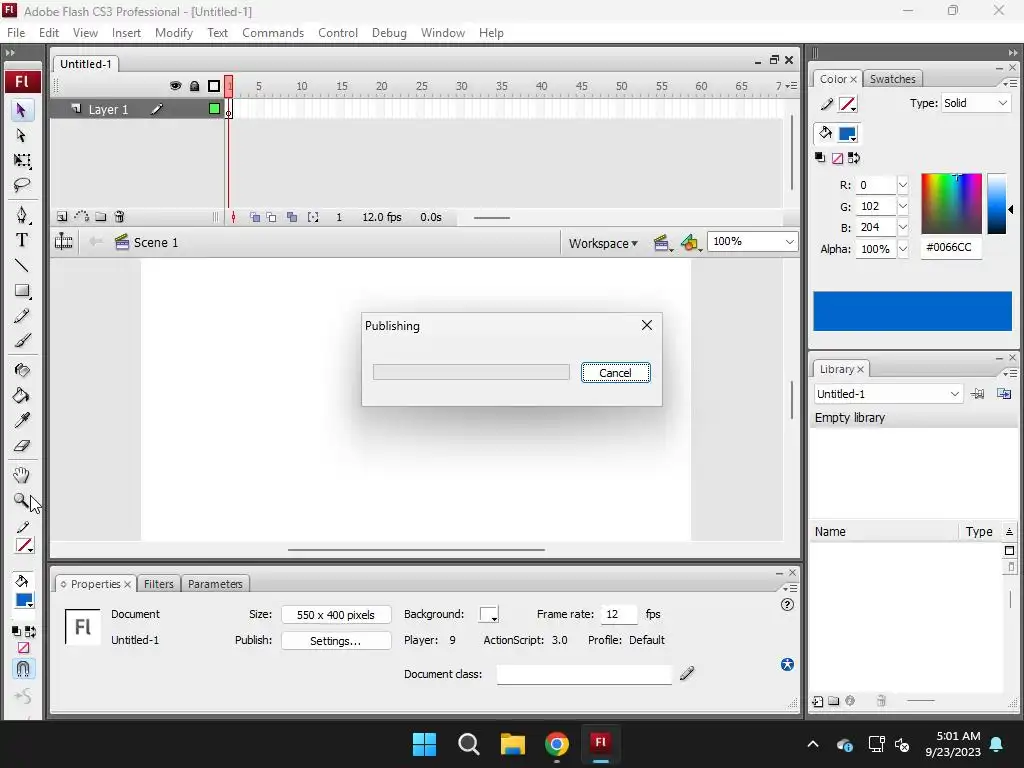
Task: Click Swap Colors icon in Color panel
Action: (x=854, y=158)
